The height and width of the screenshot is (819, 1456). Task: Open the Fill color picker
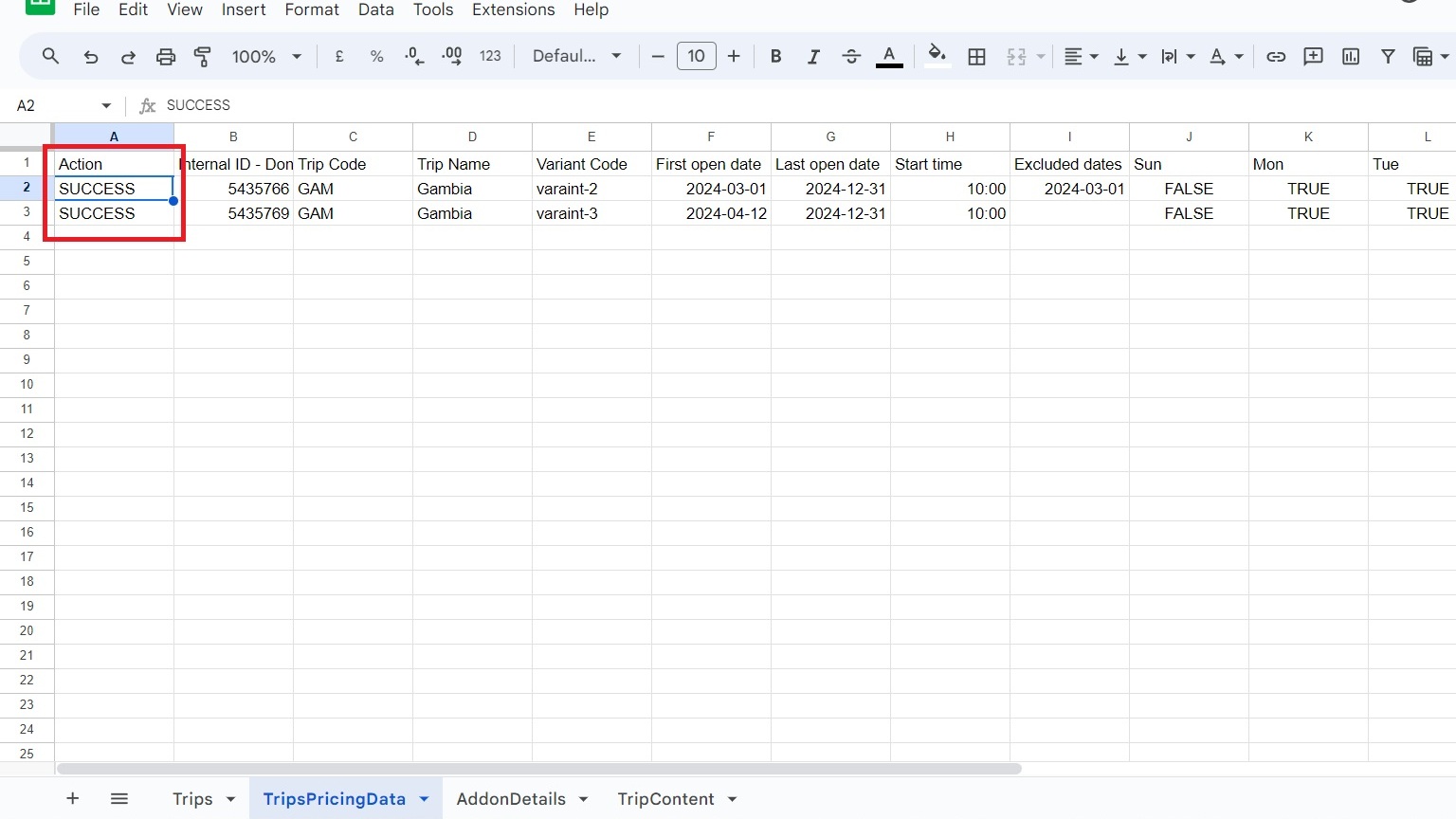pos(937,57)
